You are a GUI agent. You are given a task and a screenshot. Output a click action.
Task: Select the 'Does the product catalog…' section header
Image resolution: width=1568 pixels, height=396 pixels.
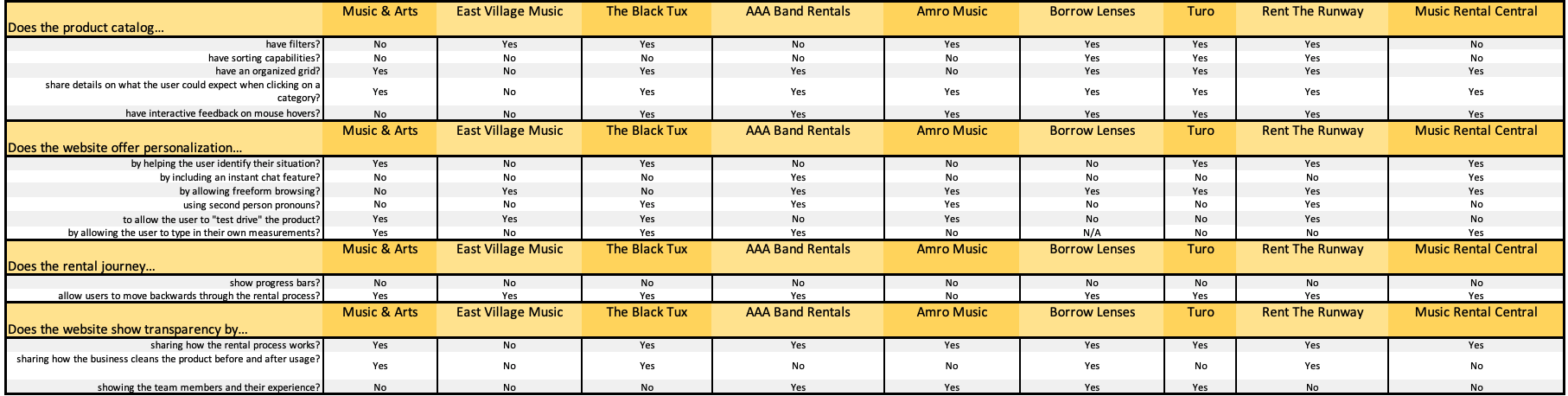[x=86, y=28]
